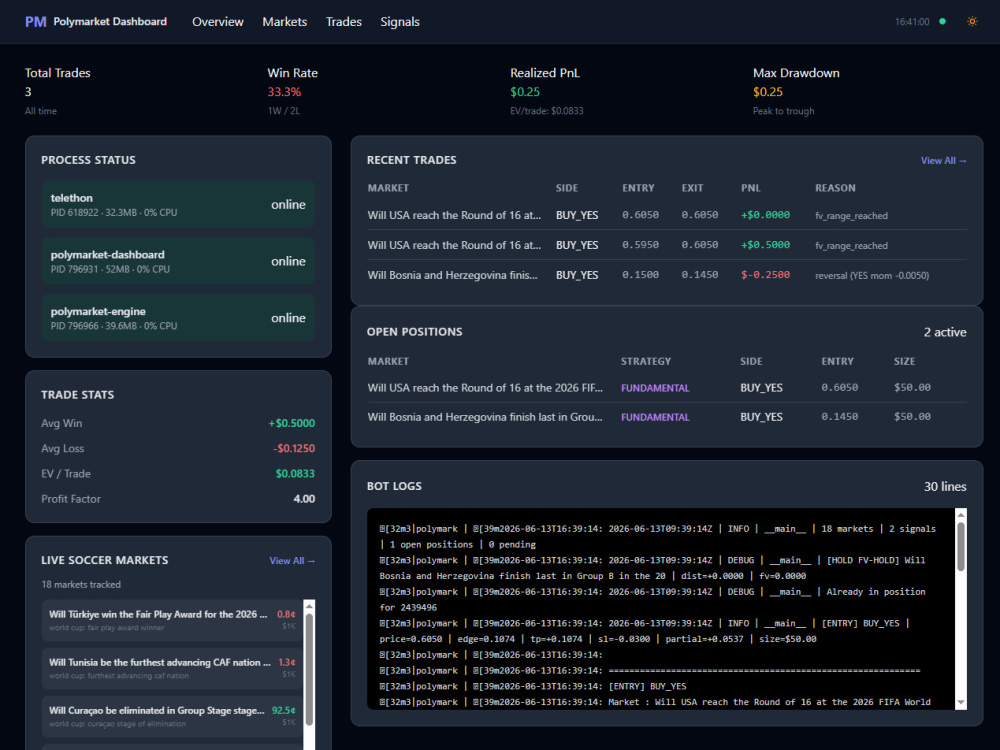Click the Max Drawdown $0.25 value
The height and width of the screenshot is (750, 1000).
click(x=768, y=92)
